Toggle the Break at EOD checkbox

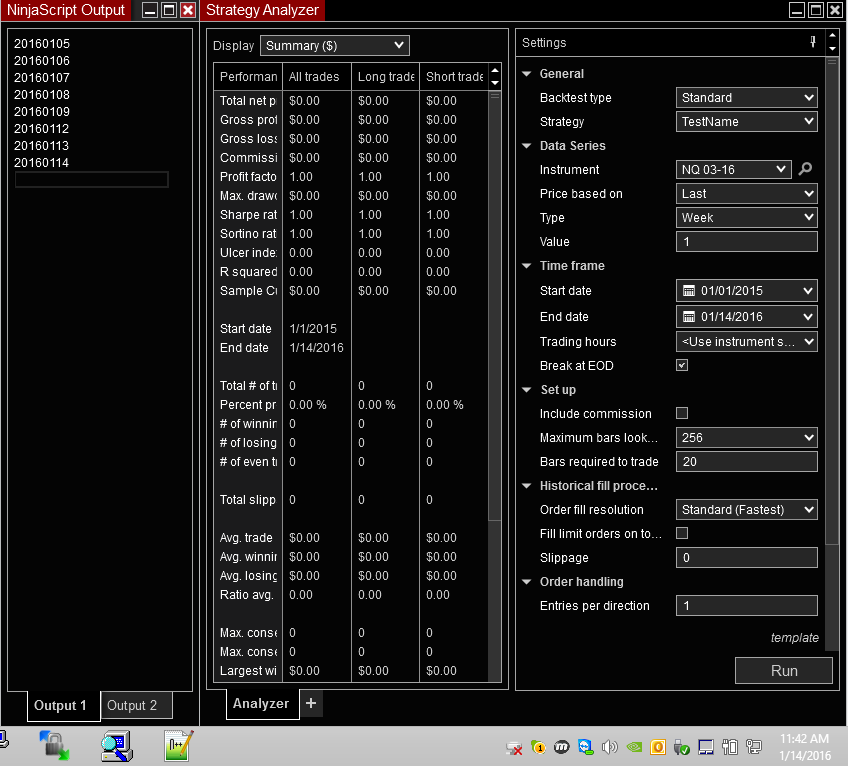682,365
